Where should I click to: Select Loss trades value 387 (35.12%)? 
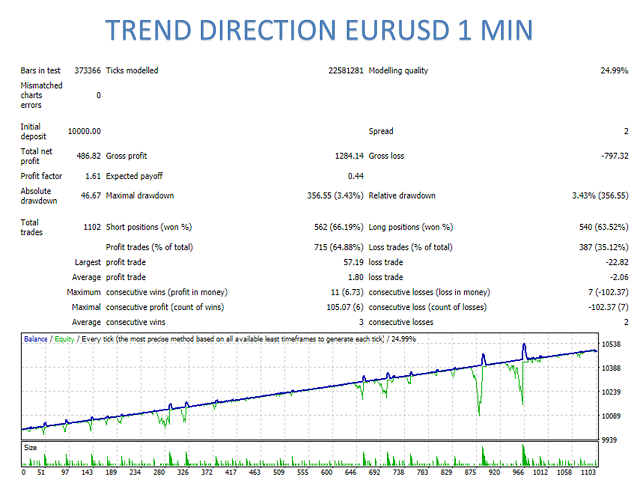point(603,247)
